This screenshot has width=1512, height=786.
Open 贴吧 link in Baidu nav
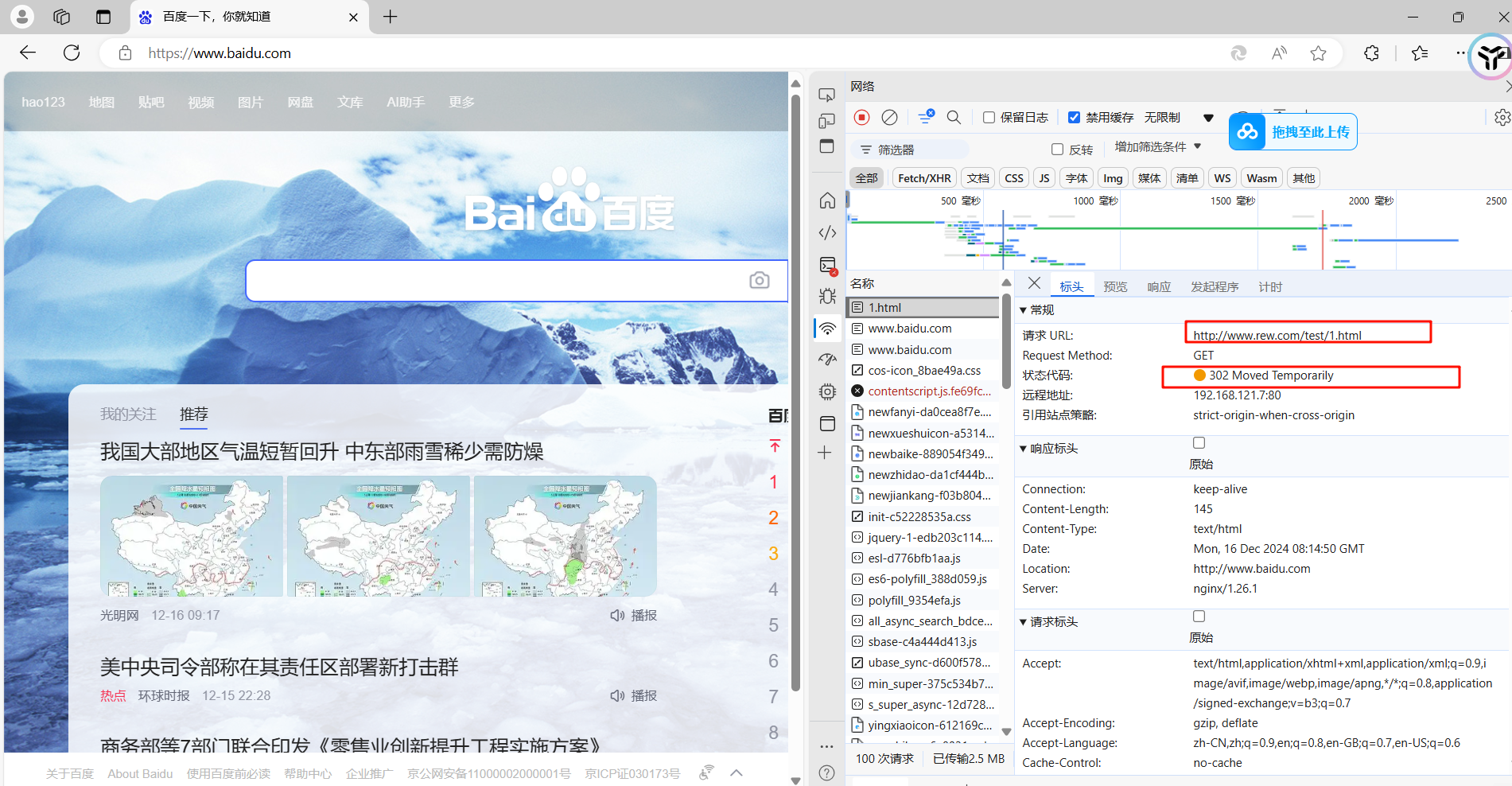(x=151, y=103)
